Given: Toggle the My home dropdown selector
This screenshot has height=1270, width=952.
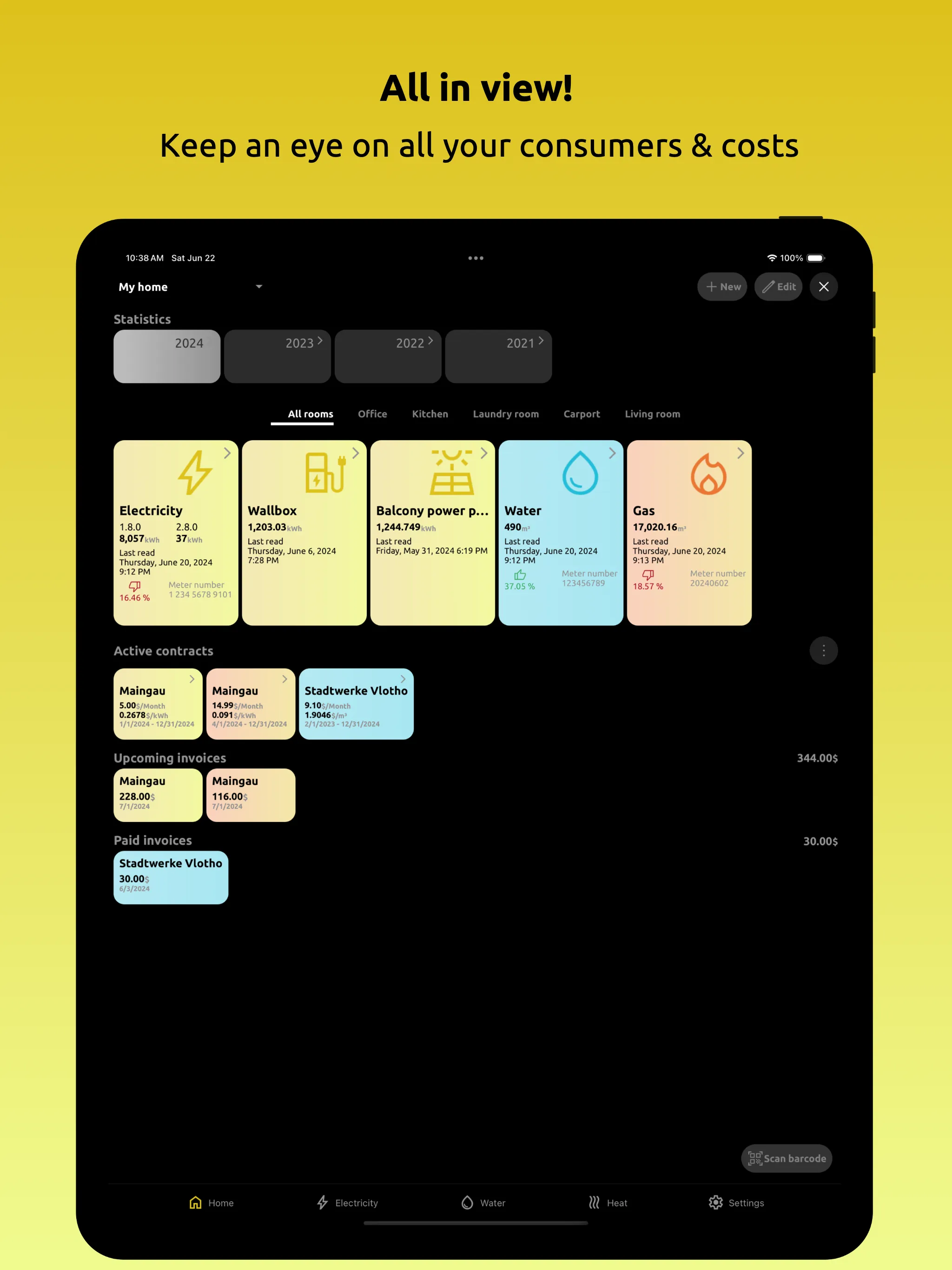Looking at the screenshot, I should (x=190, y=287).
